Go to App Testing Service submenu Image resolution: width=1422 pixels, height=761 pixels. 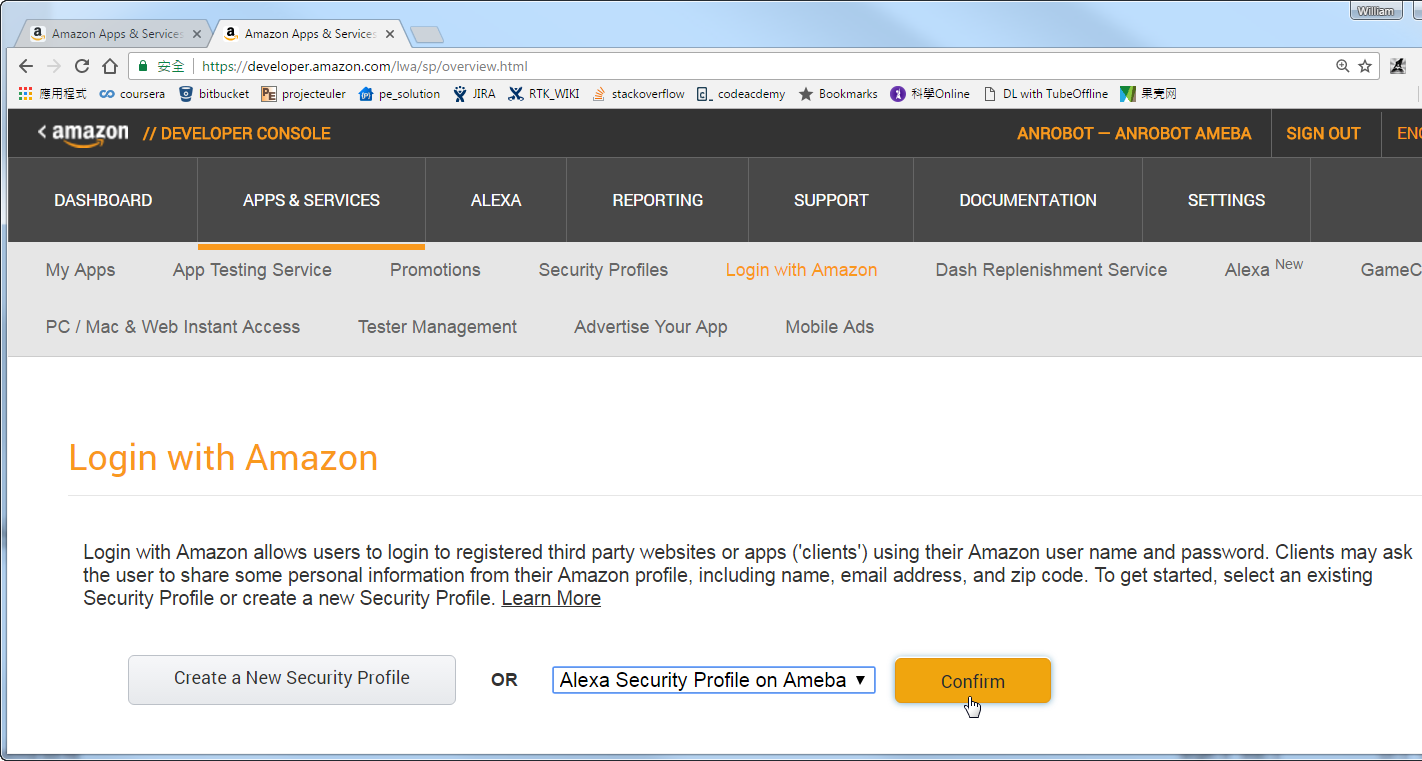pos(252,270)
